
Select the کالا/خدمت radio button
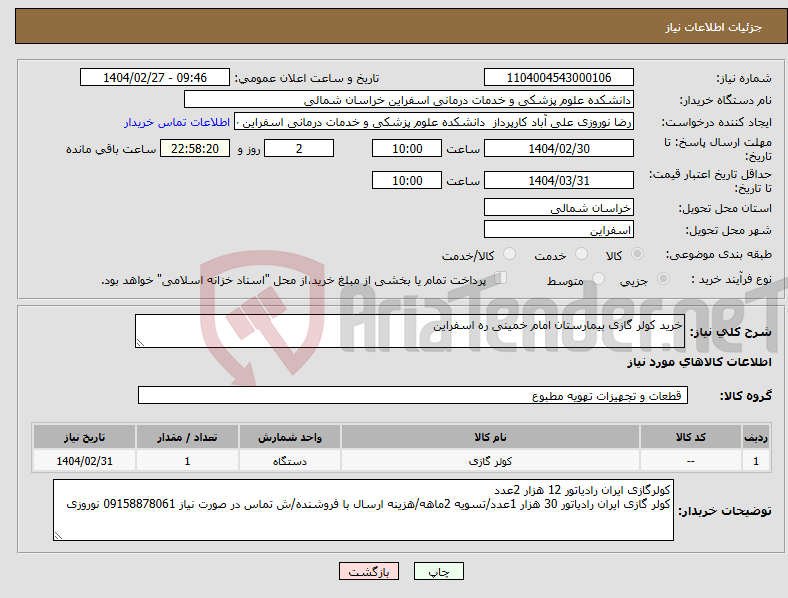coord(510,254)
